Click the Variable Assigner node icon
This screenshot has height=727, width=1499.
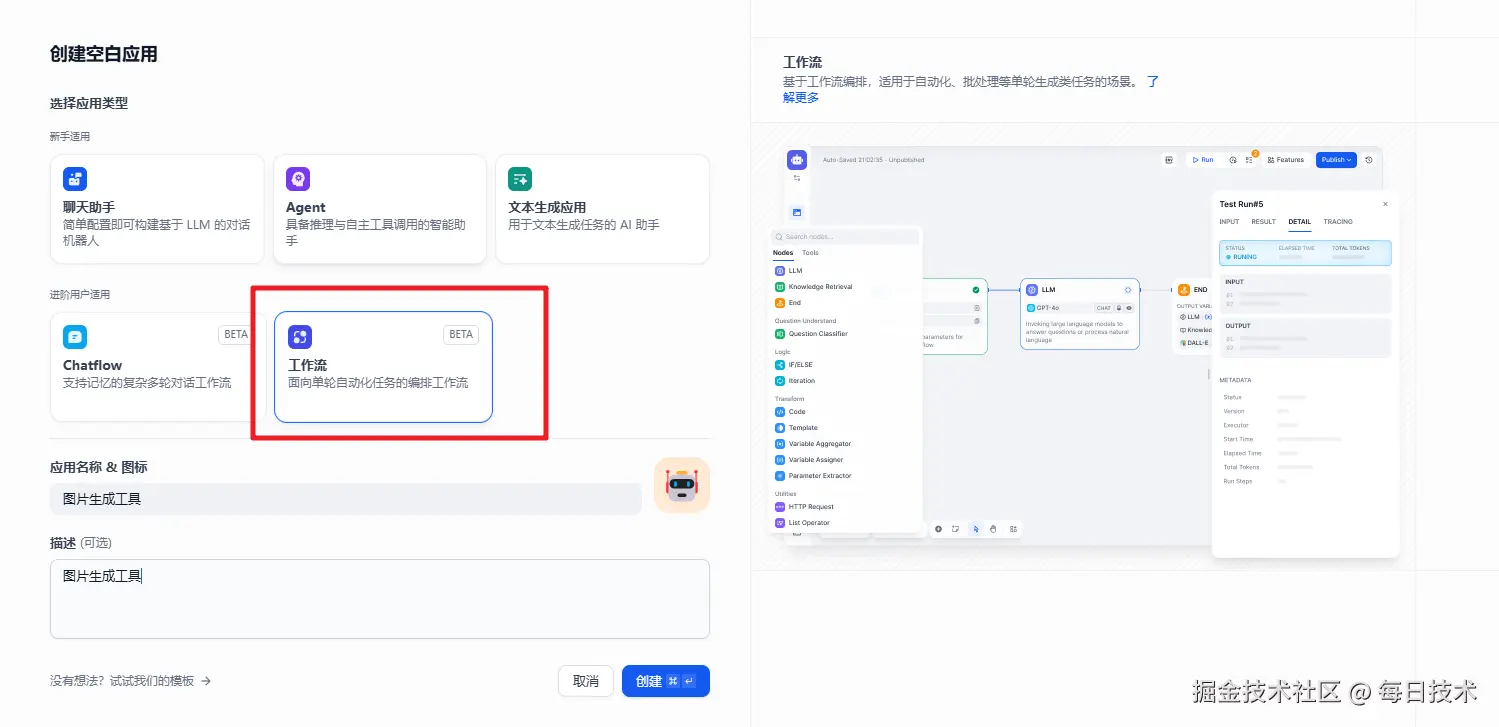pyautogui.click(x=780, y=460)
